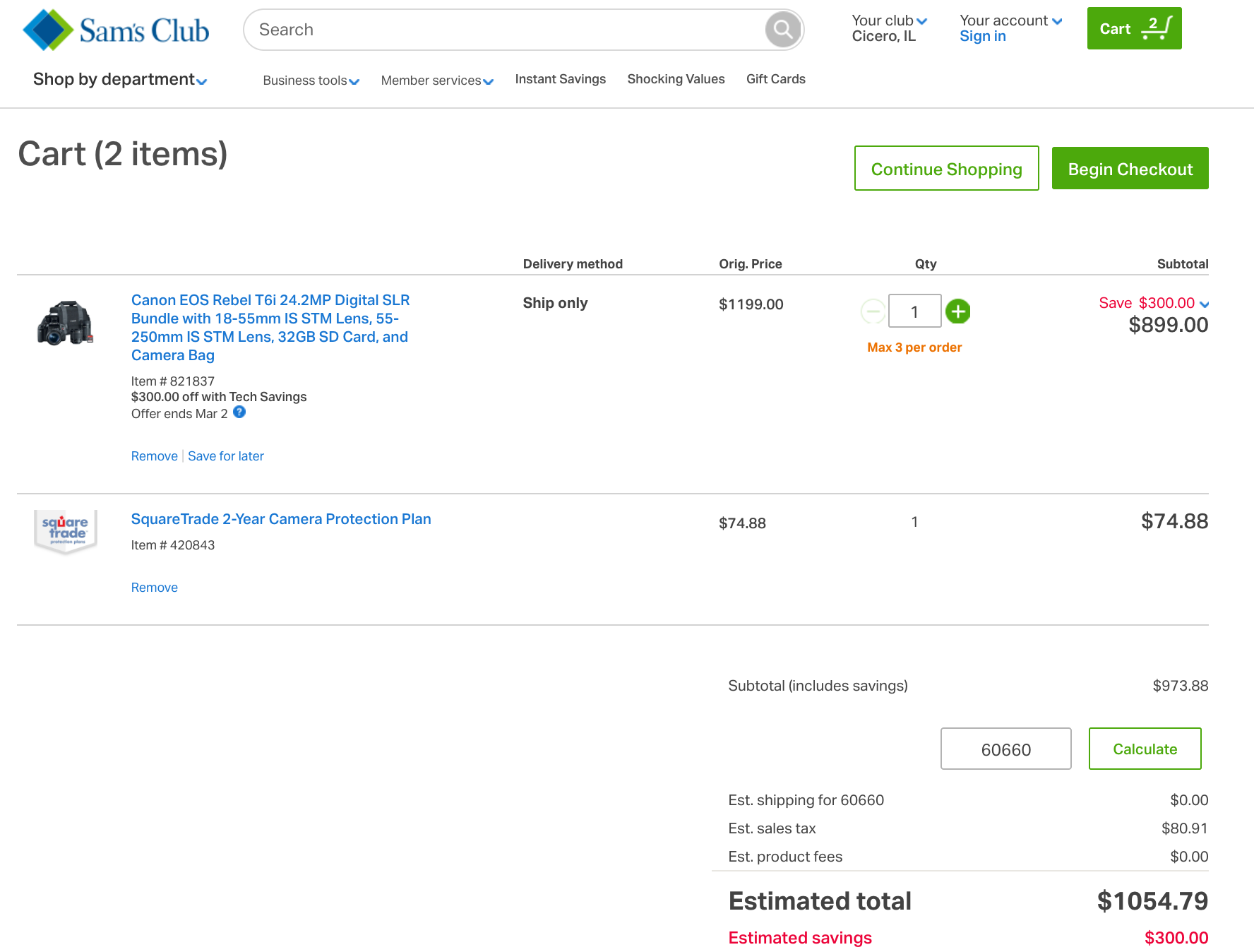Screen dimensions: 1254x952
Task: Click the Sam's Club logo
Action: pos(117,30)
